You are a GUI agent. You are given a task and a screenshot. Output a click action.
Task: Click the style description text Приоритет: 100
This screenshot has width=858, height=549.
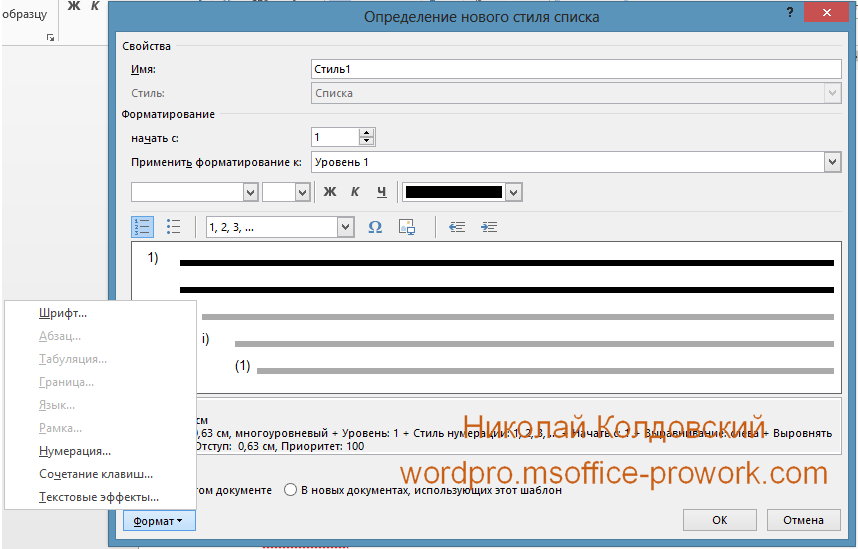click(x=323, y=446)
